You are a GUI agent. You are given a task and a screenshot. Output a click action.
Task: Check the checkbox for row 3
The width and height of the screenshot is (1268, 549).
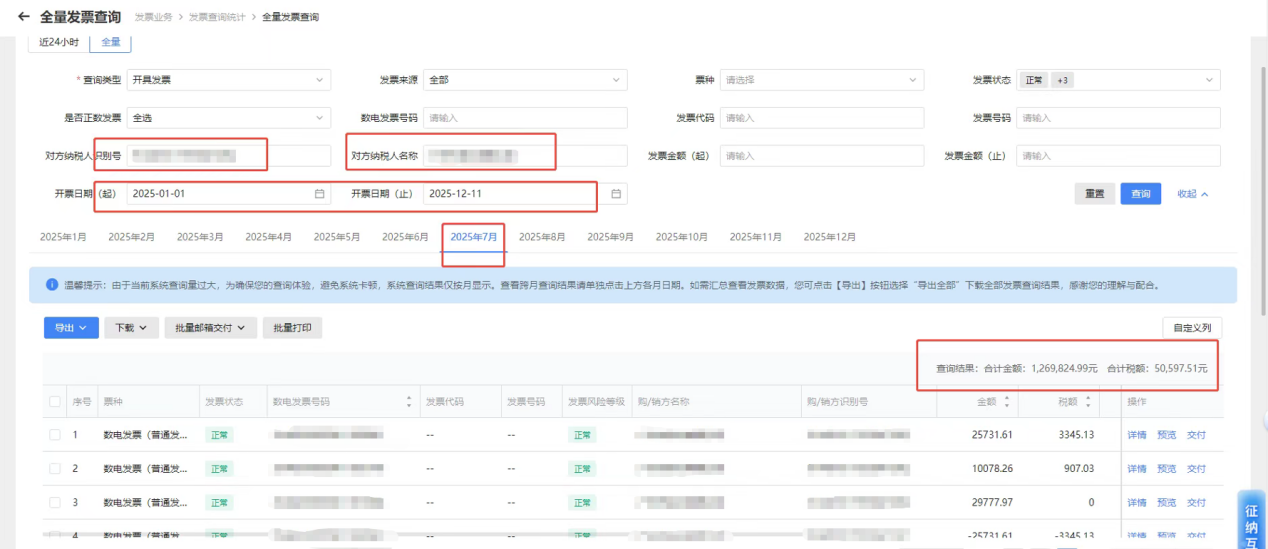(55, 502)
